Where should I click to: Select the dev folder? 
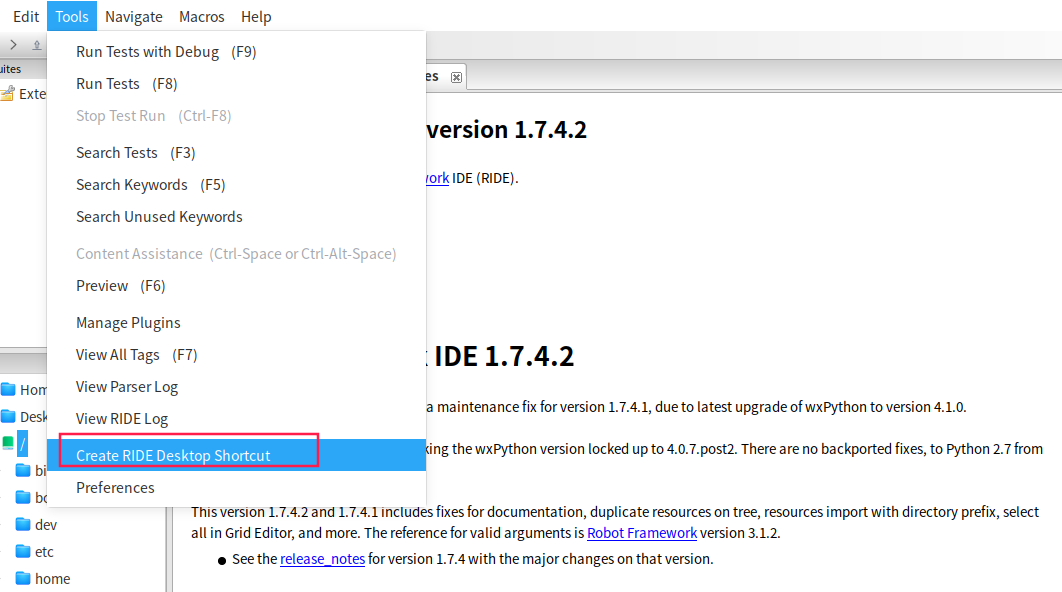tap(46, 525)
